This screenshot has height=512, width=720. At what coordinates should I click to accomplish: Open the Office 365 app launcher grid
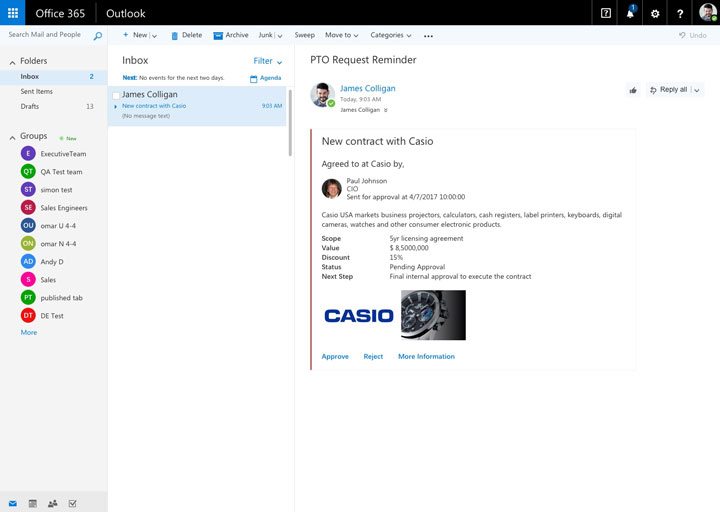[x=12, y=12]
